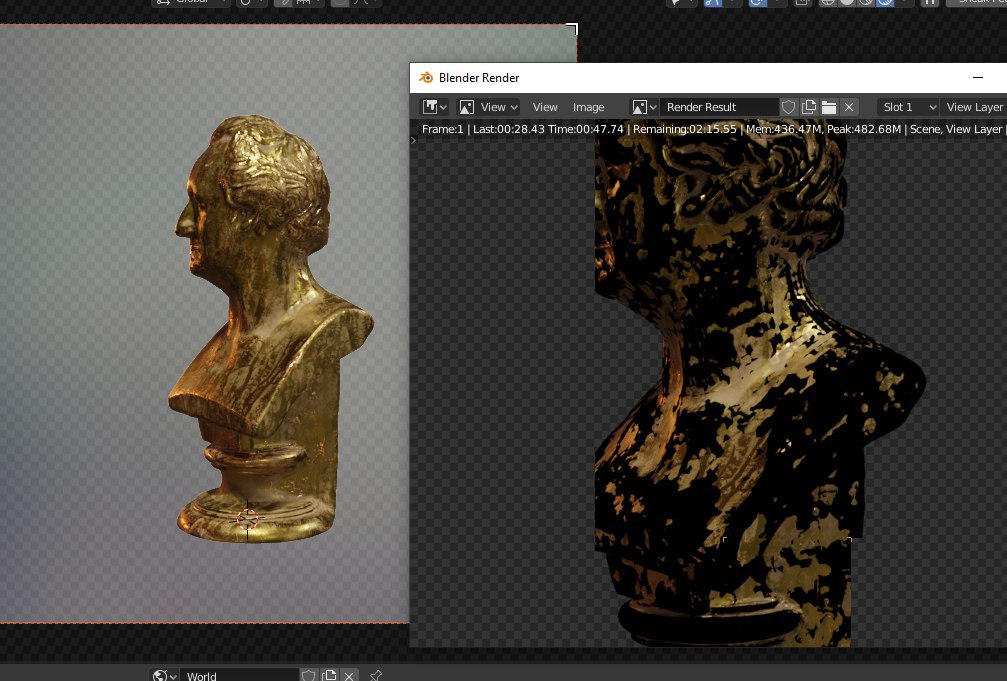
Task: Click the 'Time:00:47.74' status text
Action: (x=586, y=129)
